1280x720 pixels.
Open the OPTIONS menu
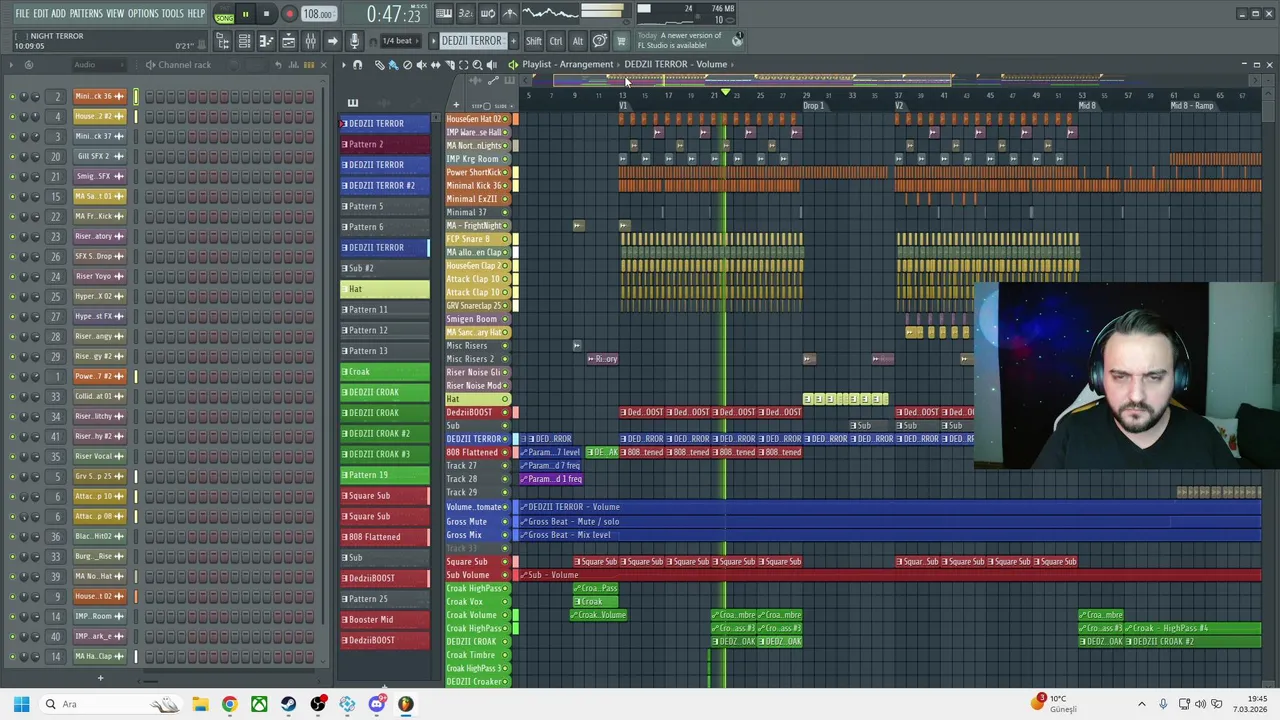point(143,14)
